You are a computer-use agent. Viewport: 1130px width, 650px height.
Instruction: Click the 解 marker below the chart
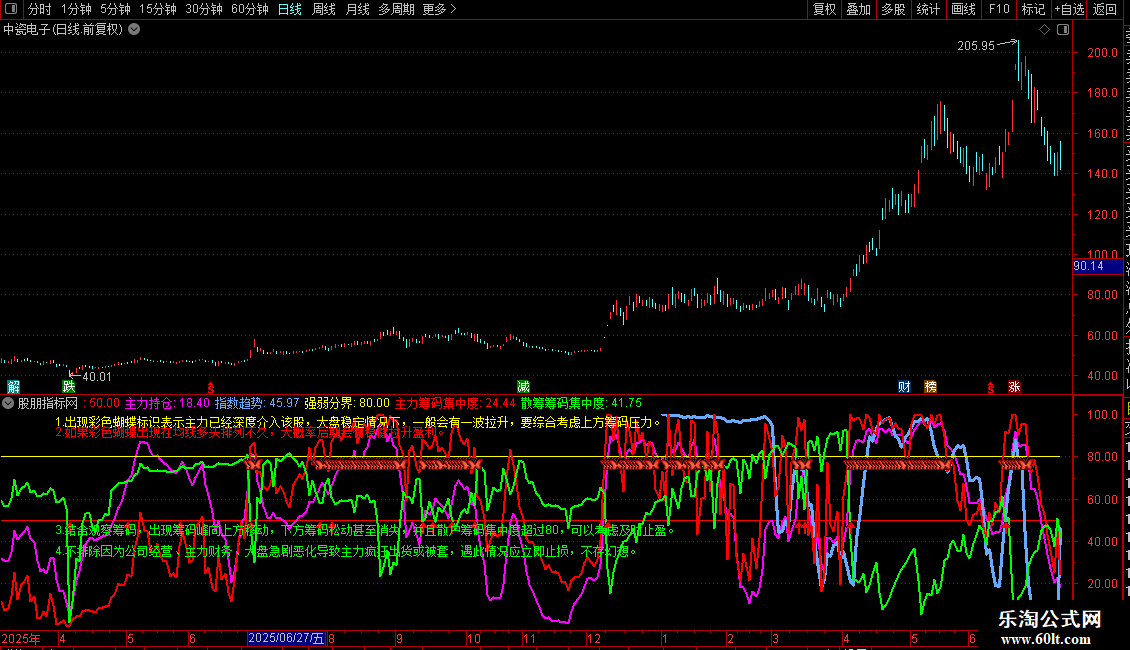pos(14,387)
